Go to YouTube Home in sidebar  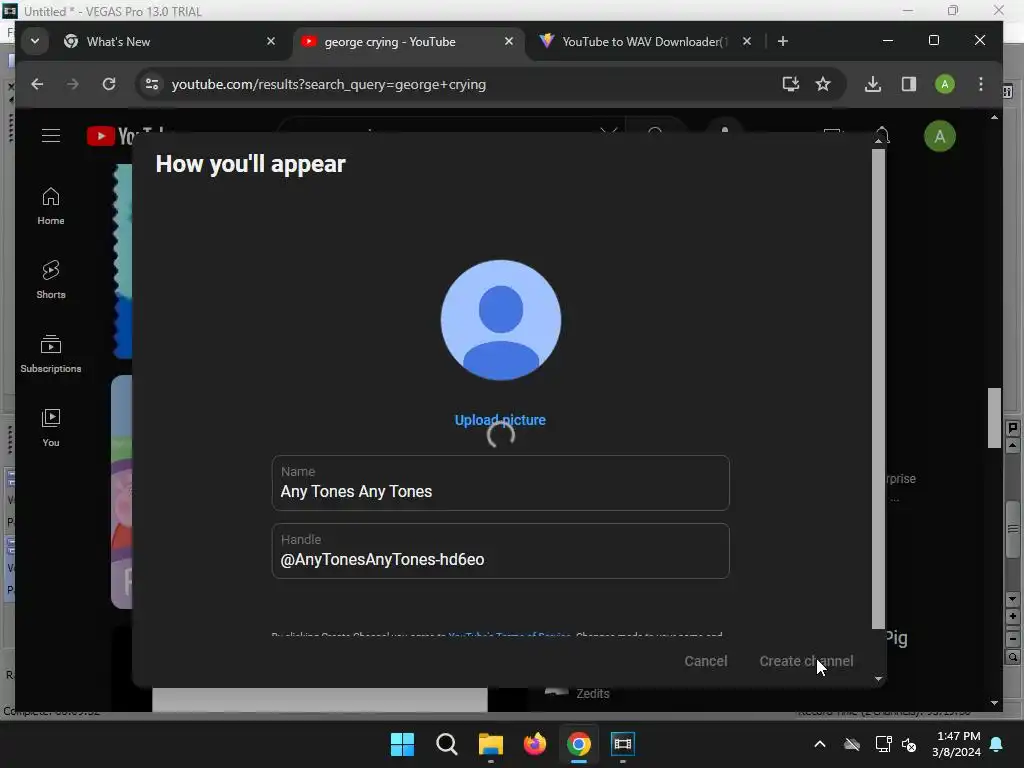[x=51, y=206]
